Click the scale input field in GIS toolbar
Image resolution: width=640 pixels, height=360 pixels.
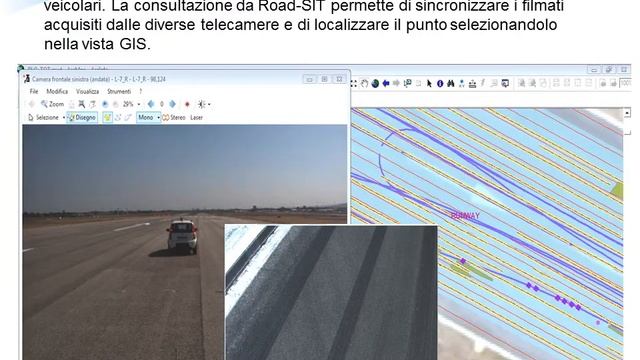pos(626,84)
